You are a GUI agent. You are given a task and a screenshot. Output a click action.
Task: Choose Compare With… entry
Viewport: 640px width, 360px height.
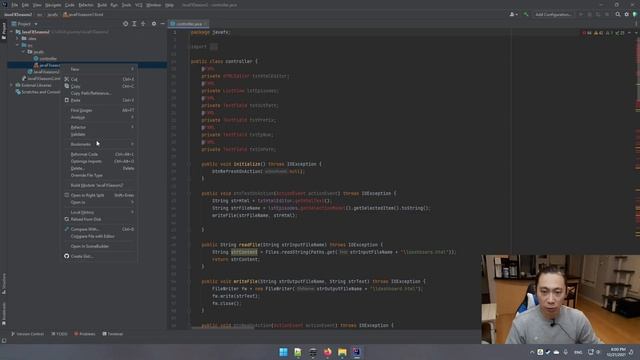click(x=100, y=229)
